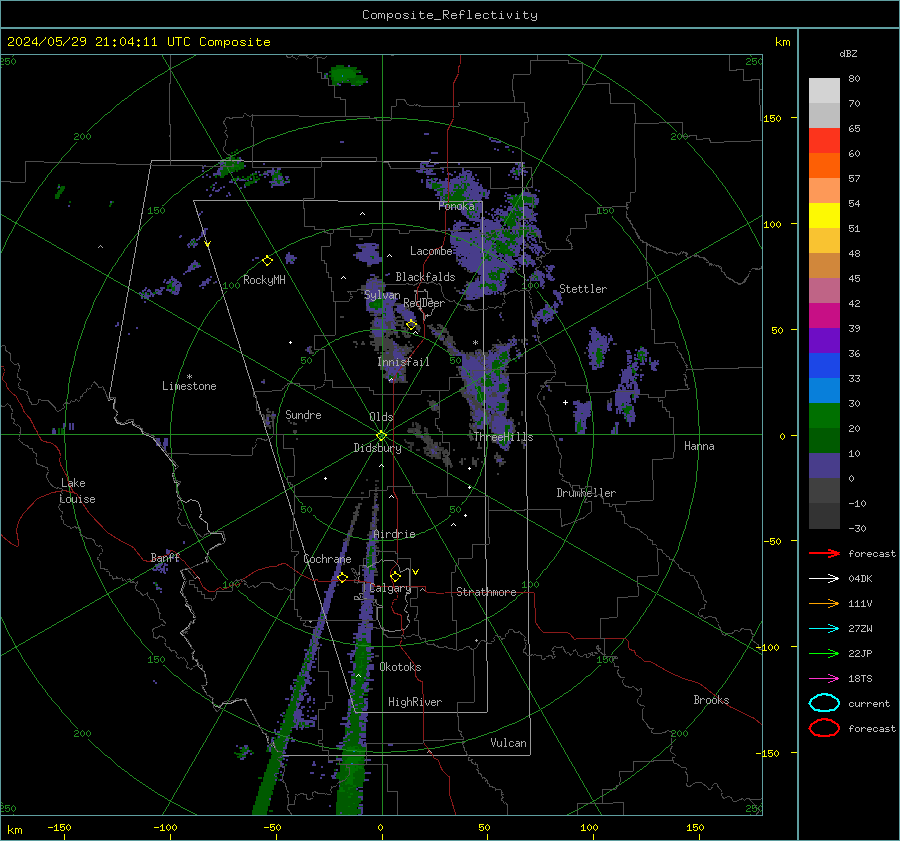Click the red forecast arrow legend icon
Image resolution: width=900 pixels, height=841 pixels.
pos(824,553)
